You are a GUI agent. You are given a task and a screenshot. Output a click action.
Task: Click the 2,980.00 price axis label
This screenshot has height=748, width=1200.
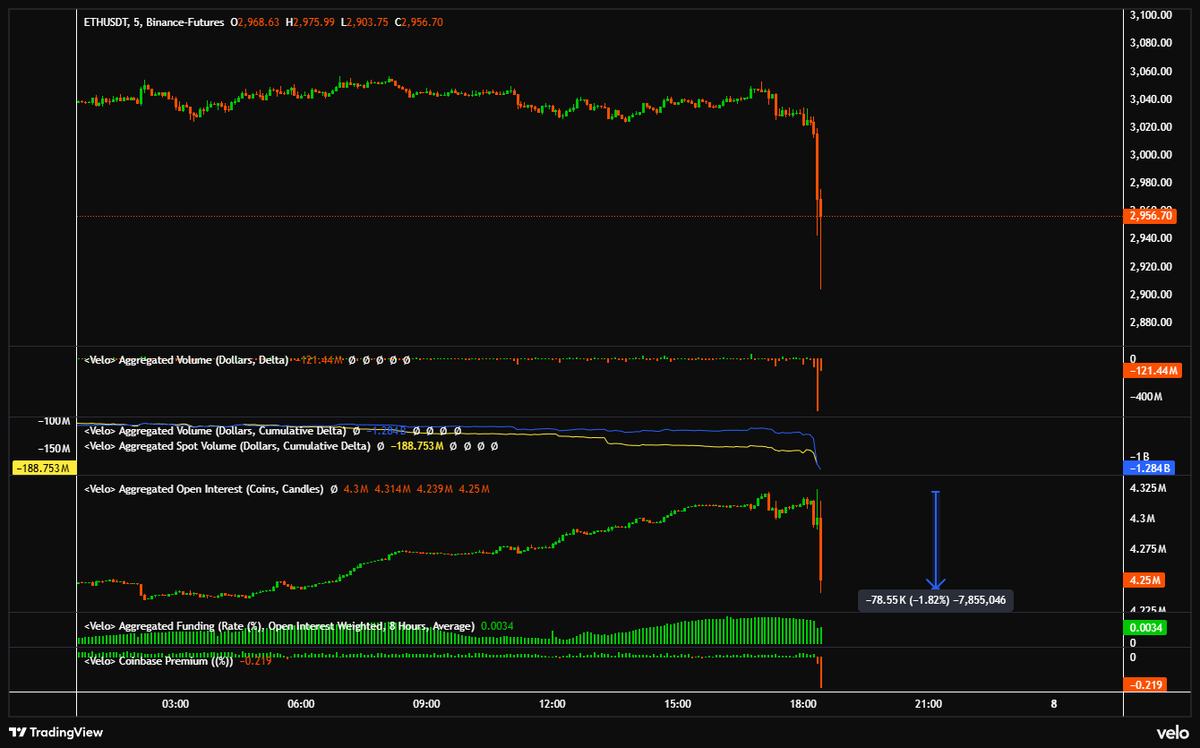click(x=1150, y=182)
